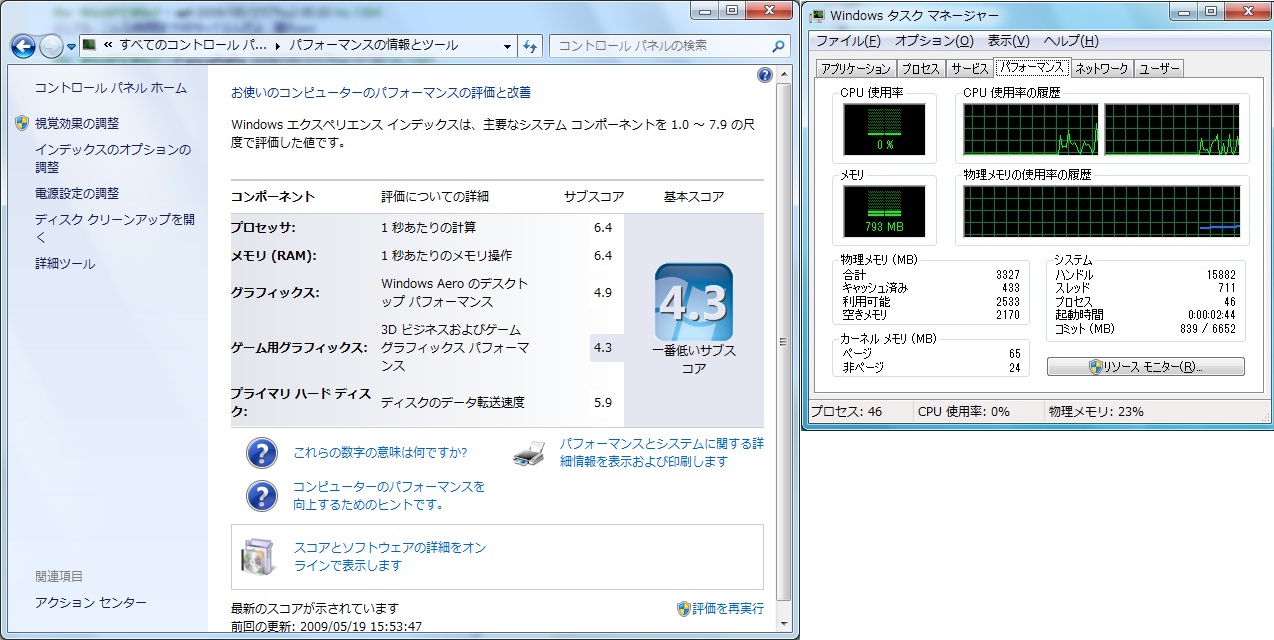The height and width of the screenshot is (640, 1274).
Task: Click the Back navigation arrow in Control Panel
Action: (23, 46)
